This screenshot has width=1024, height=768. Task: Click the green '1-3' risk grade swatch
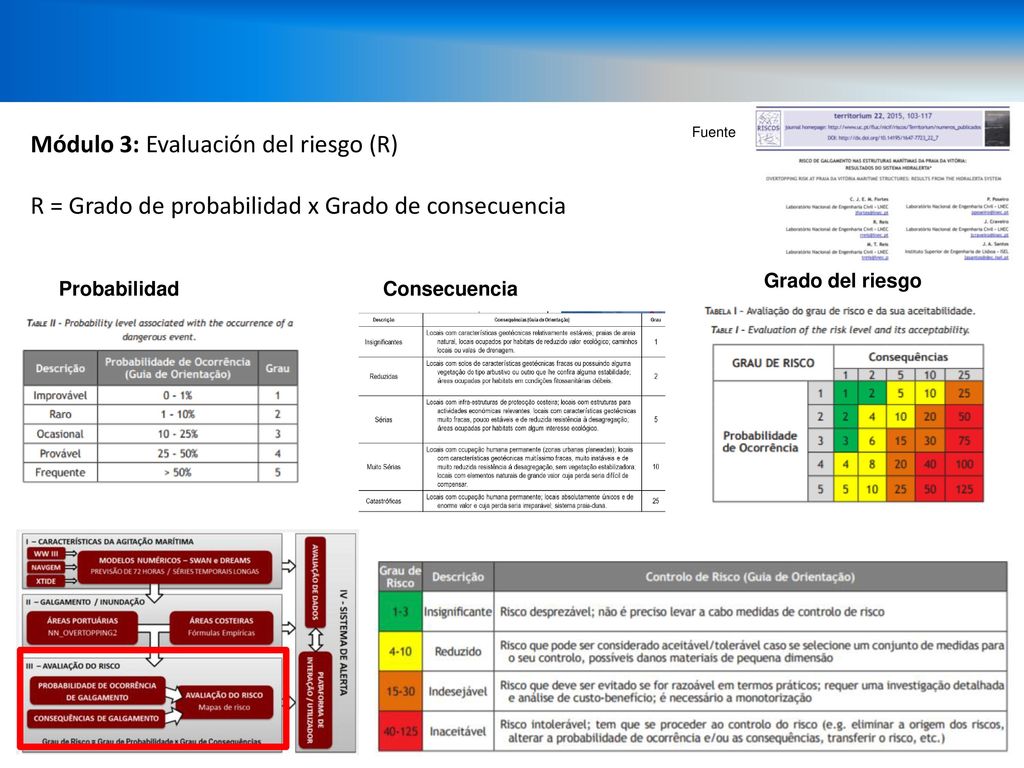[x=400, y=612]
